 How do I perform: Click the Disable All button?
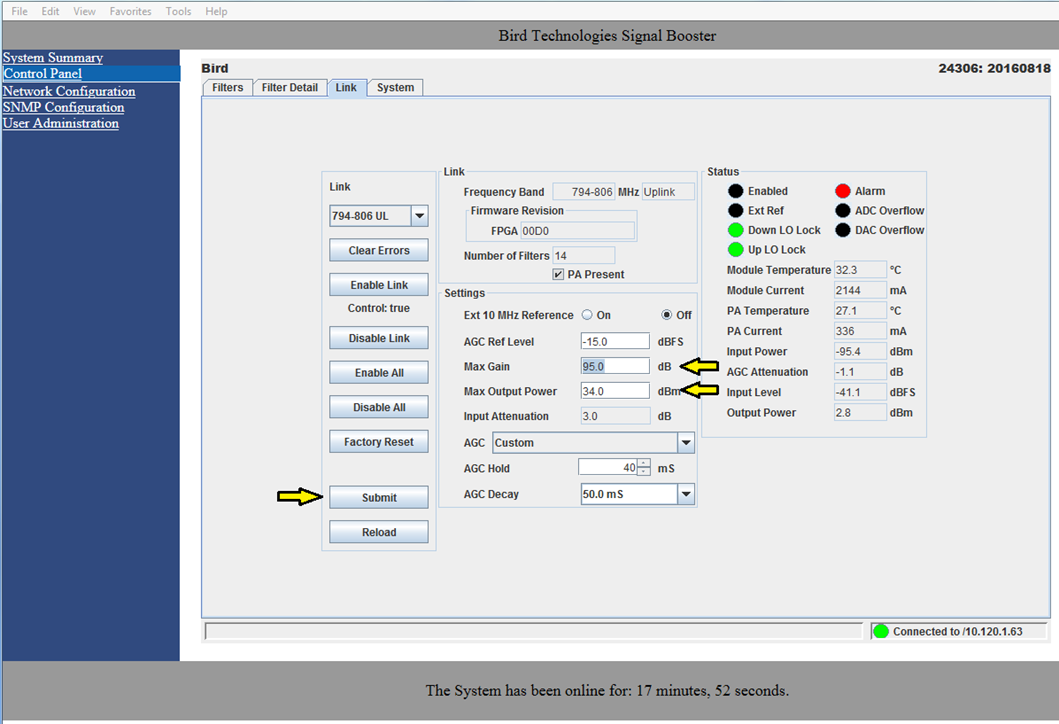click(x=379, y=407)
